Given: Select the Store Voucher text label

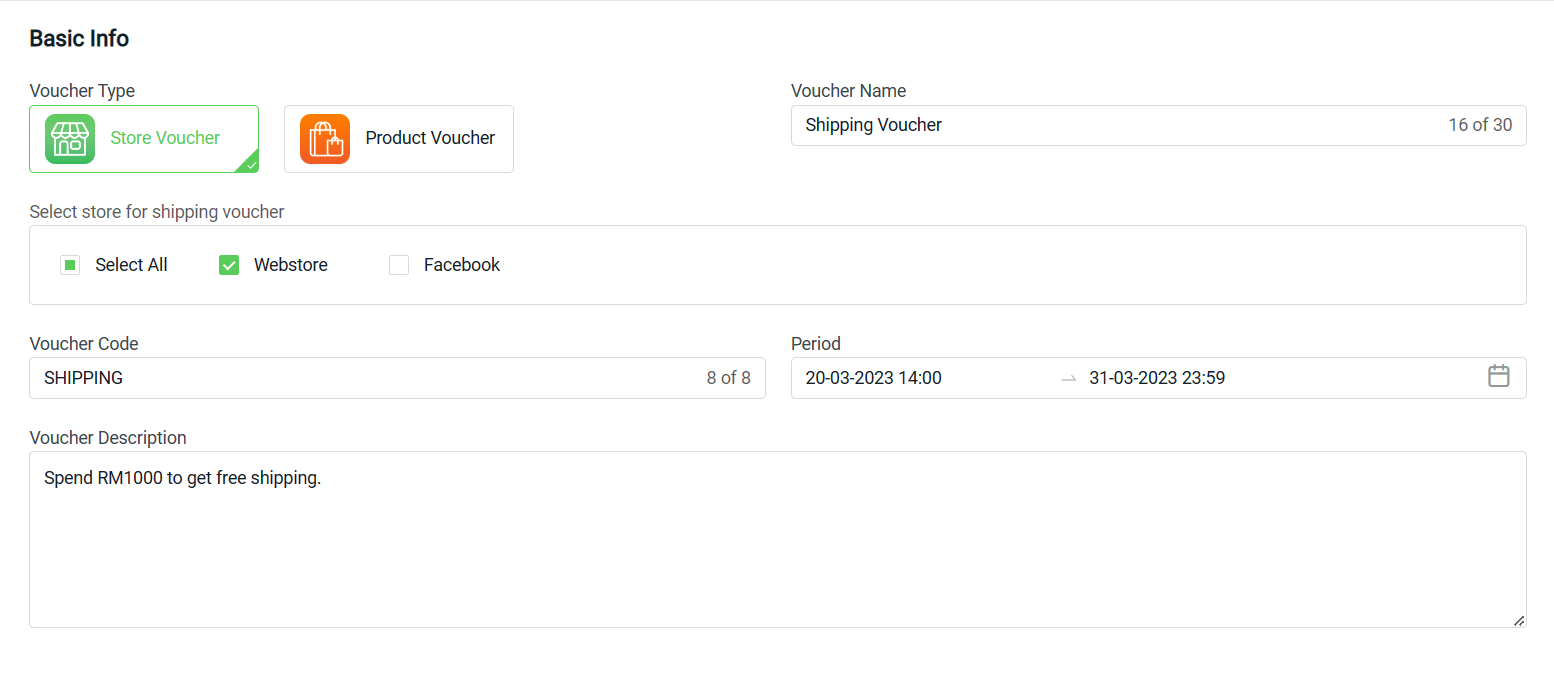Looking at the screenshot, I should click(x=165, y=138).
